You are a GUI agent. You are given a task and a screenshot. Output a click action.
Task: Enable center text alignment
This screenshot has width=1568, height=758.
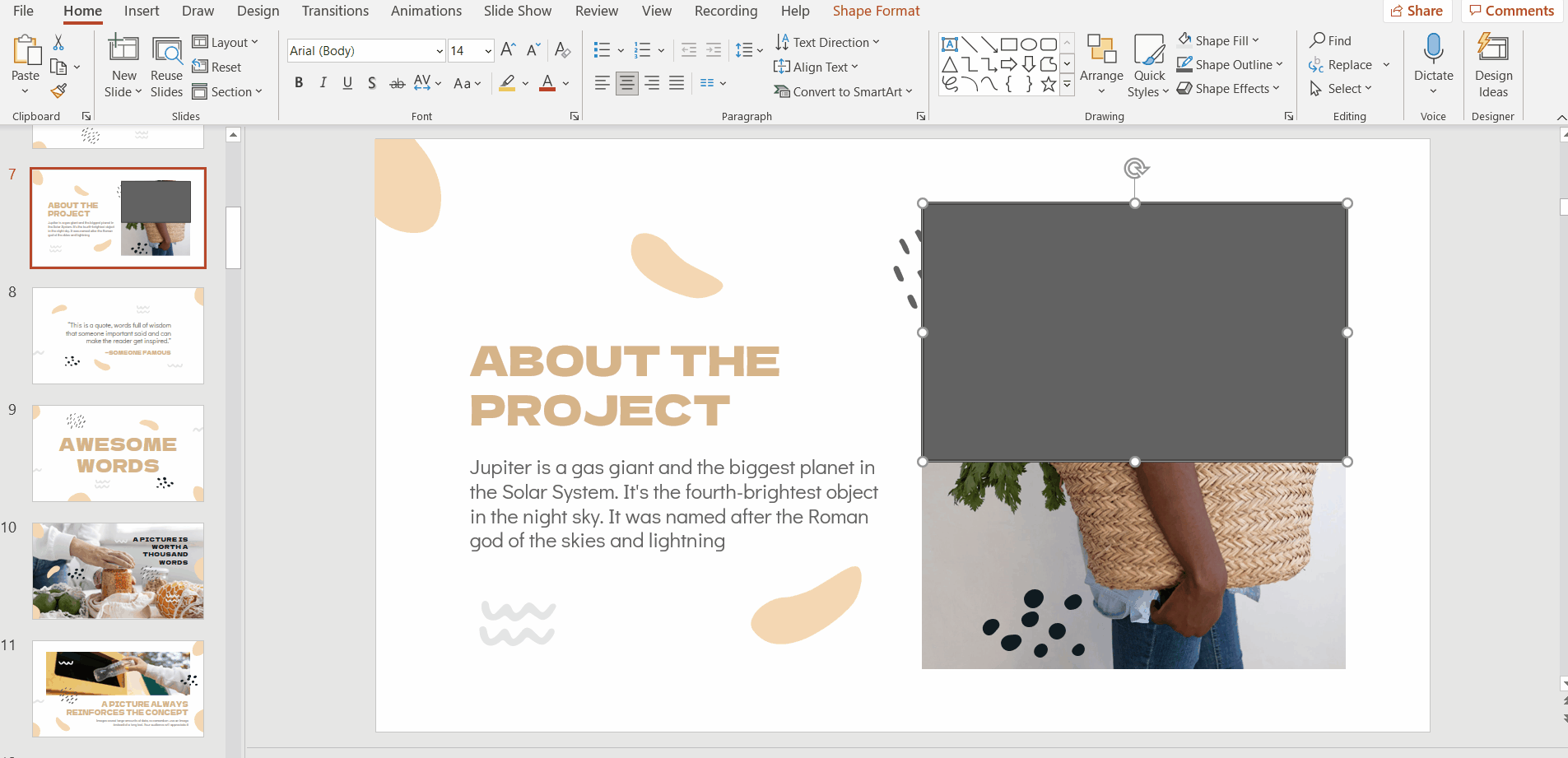pyautogui.click(x=627, y=83)
